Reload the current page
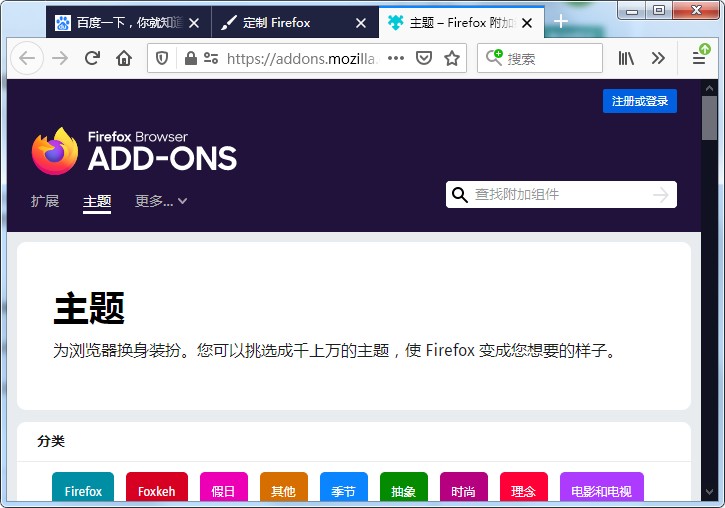The width and height of the screenshot is (725, 508). (x=92, y=58)
